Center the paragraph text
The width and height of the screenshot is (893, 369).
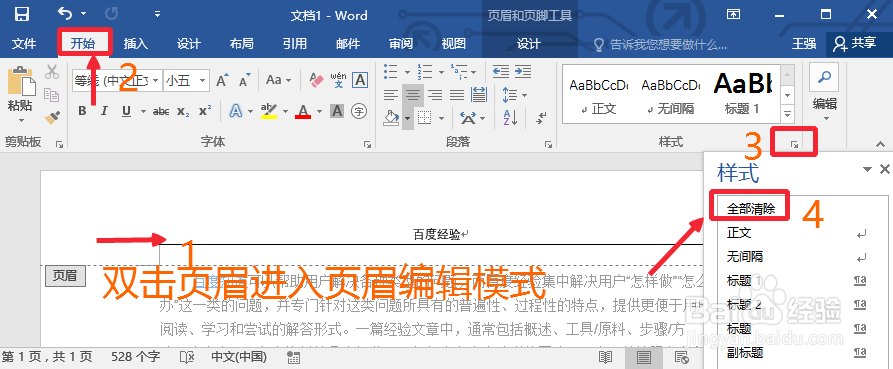413,95
